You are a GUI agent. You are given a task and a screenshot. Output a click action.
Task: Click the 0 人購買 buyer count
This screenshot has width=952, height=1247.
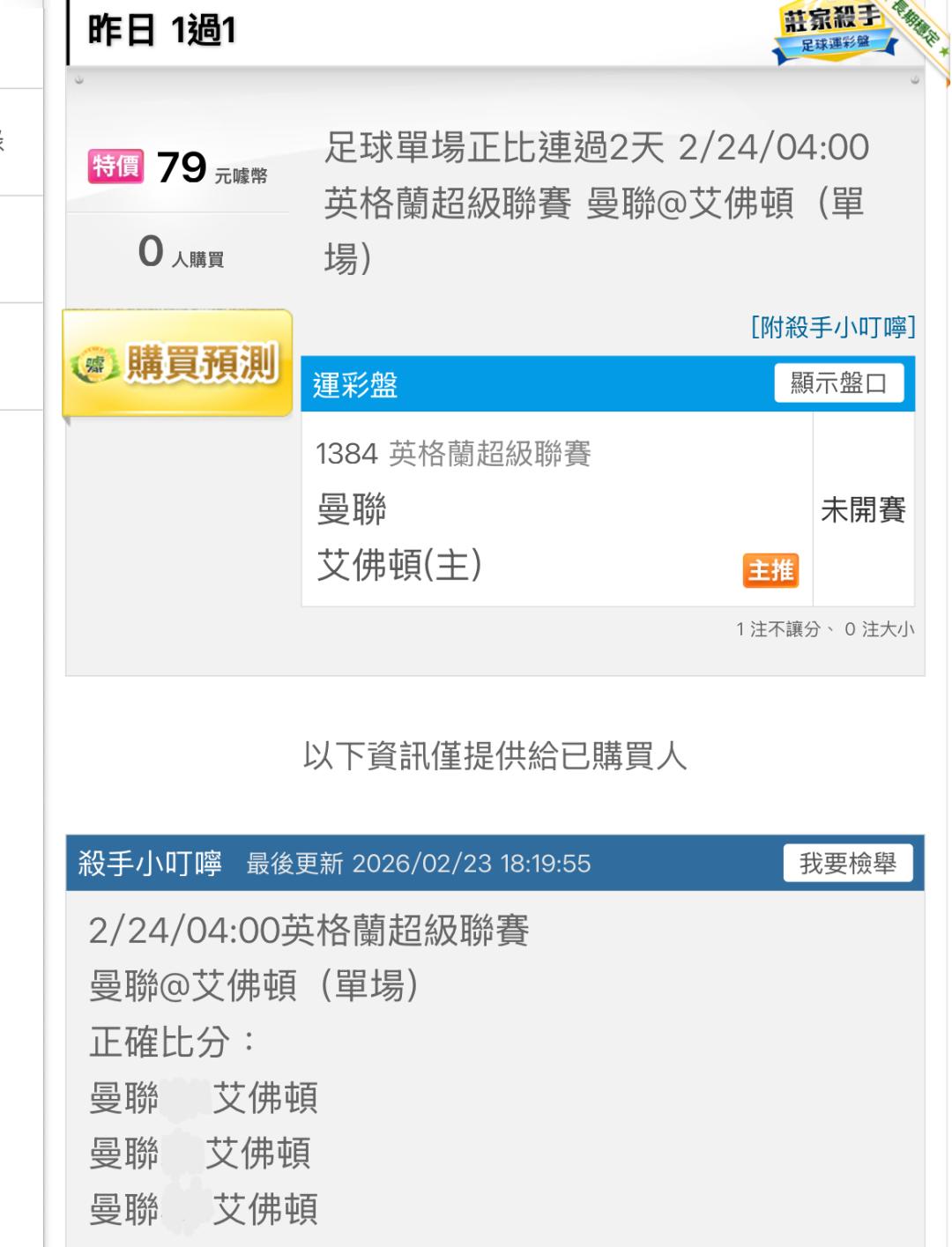point(181,252)
